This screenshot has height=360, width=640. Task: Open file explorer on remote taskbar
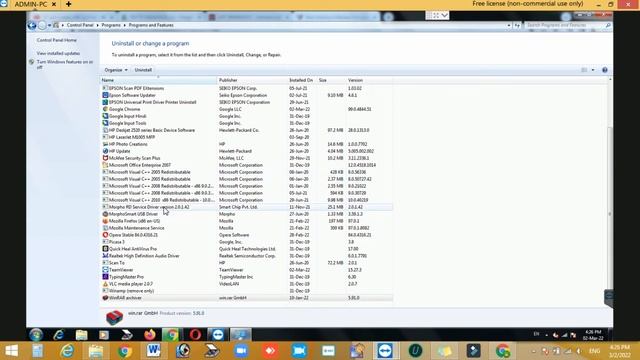81,335
